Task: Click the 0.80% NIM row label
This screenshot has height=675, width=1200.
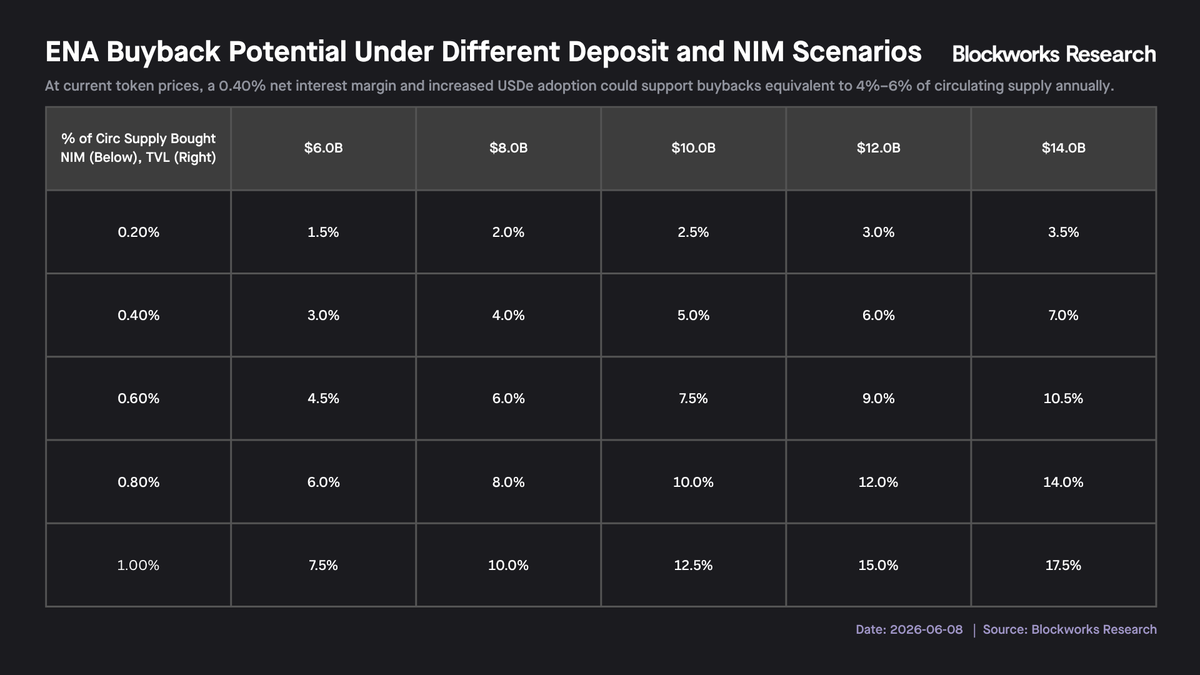Action: pos(138,482)
